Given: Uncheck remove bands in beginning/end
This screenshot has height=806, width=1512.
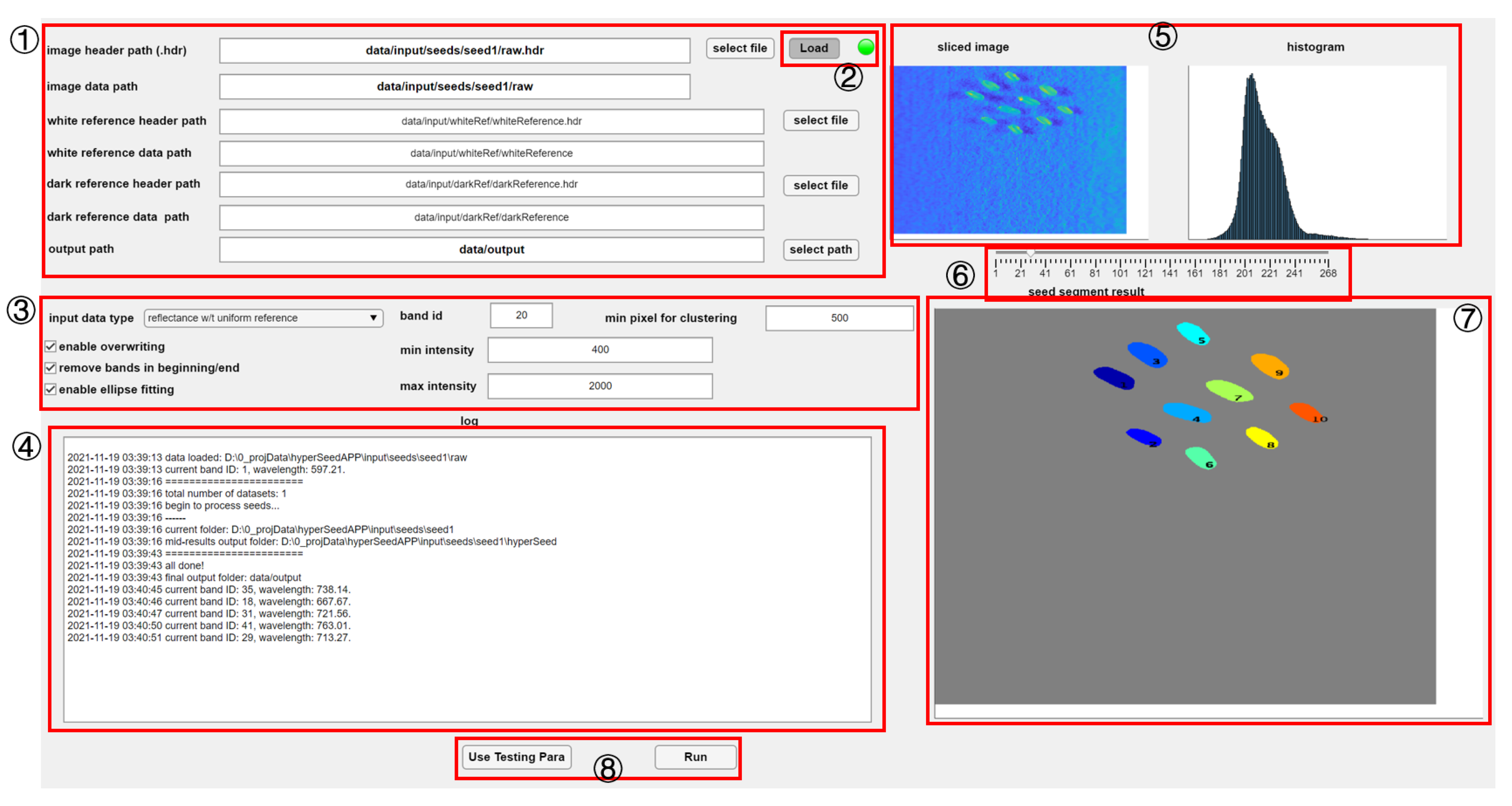Looking at the screenshot, I should pyautogui.click(x=51, y=368).
